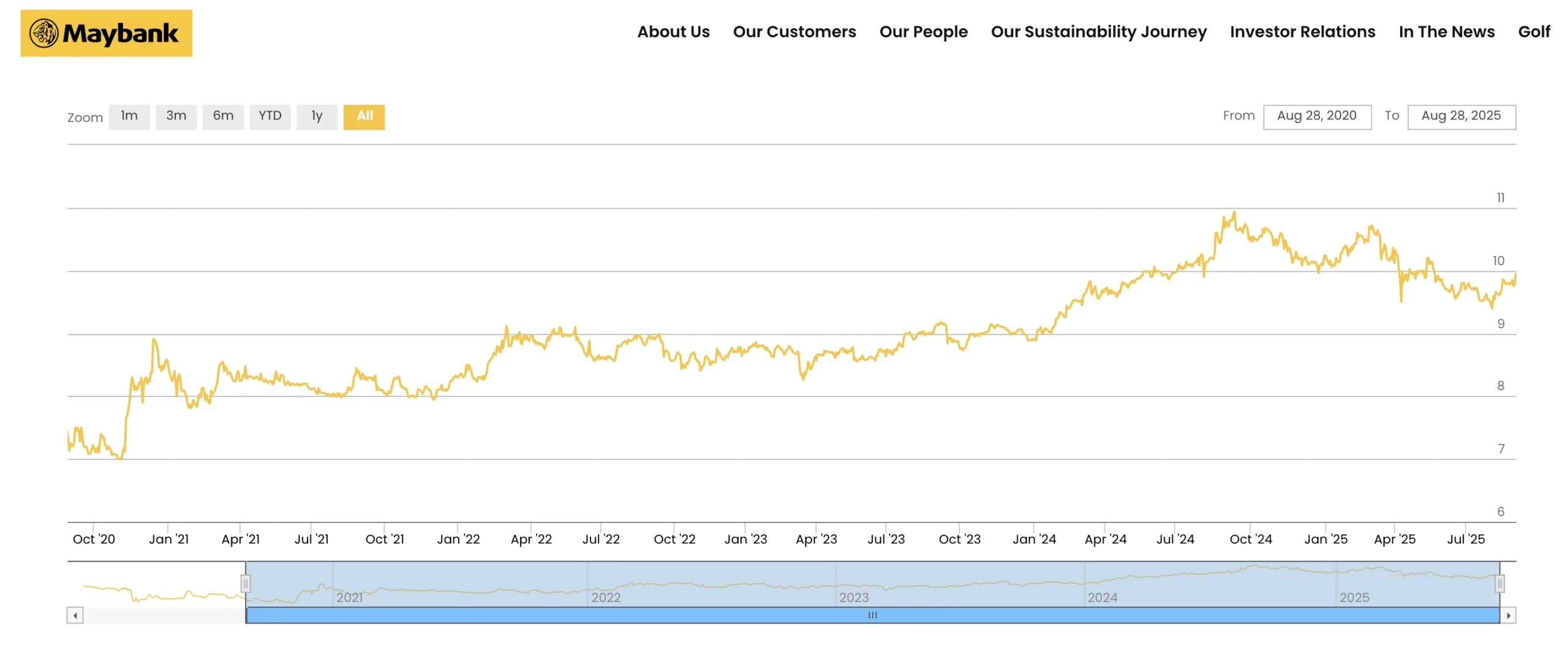This screenshot has height=645, width=1568.
Task: Visit the In The News link
Action: [1446, 32]
